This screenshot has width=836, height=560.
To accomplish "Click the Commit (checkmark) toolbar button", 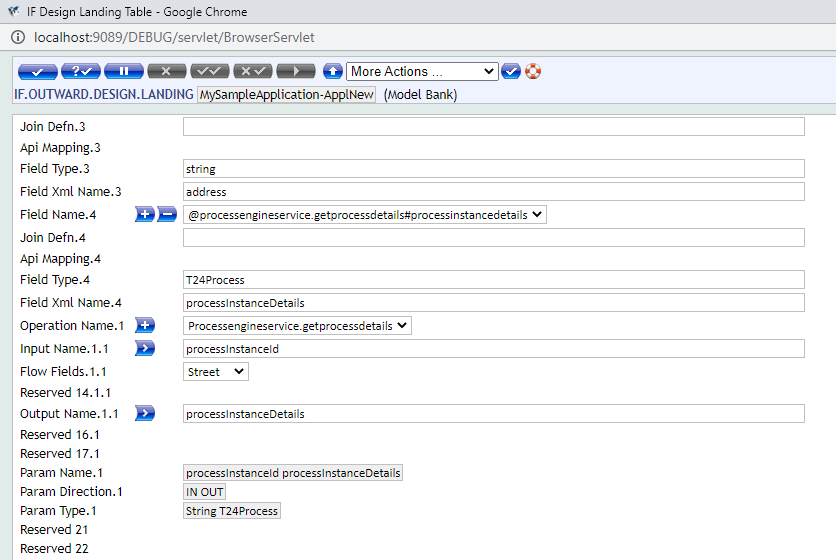I will click(37, 72).
